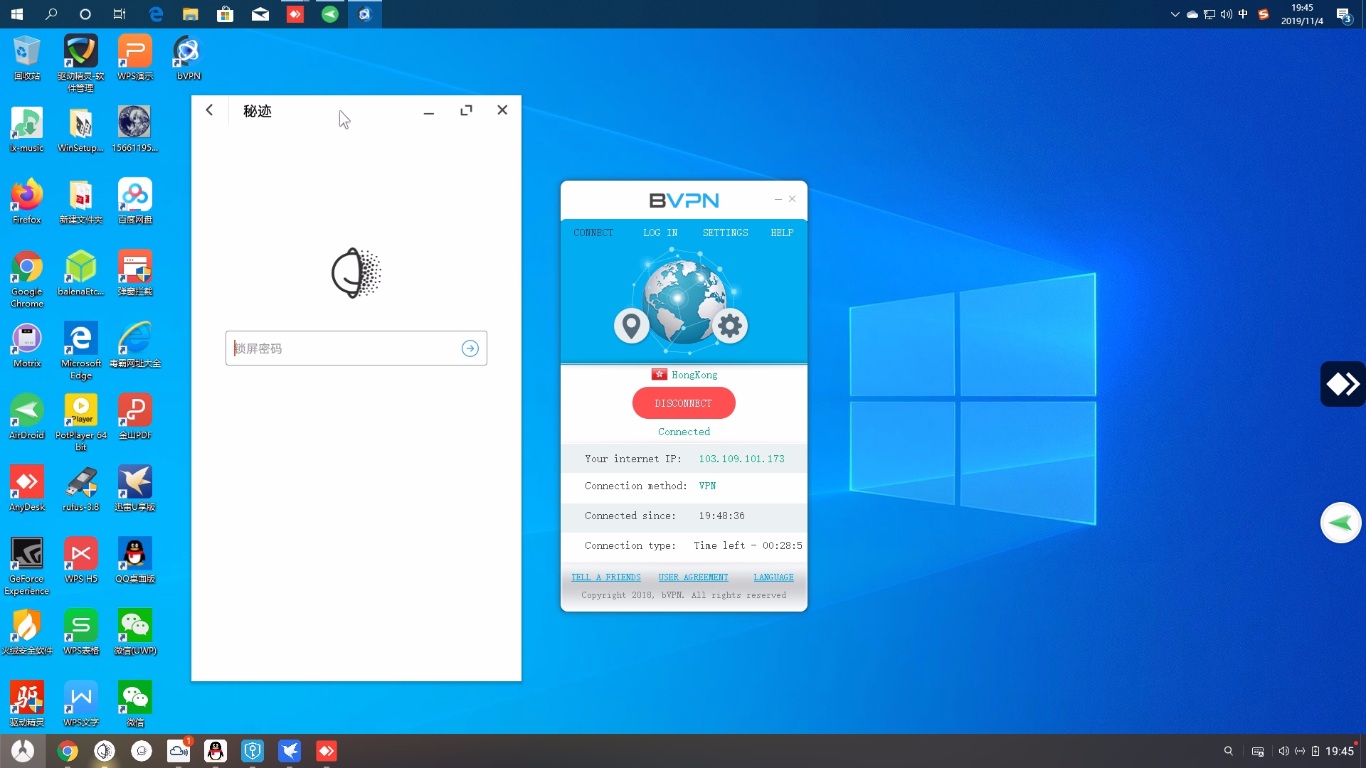Select the AnyDesk desktop icon
Screen dimensions: 1366x768
[27, 489]
